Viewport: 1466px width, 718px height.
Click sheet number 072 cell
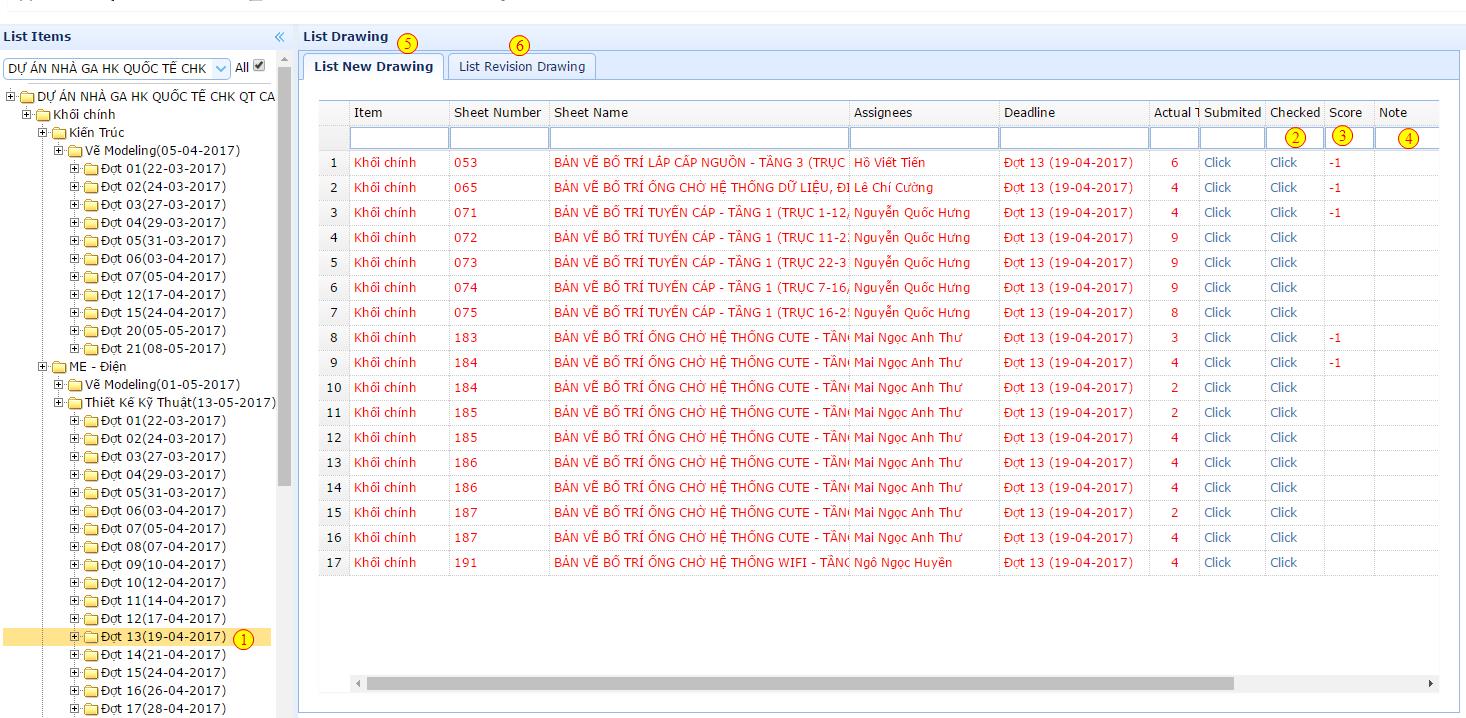[x=499, y=238]
